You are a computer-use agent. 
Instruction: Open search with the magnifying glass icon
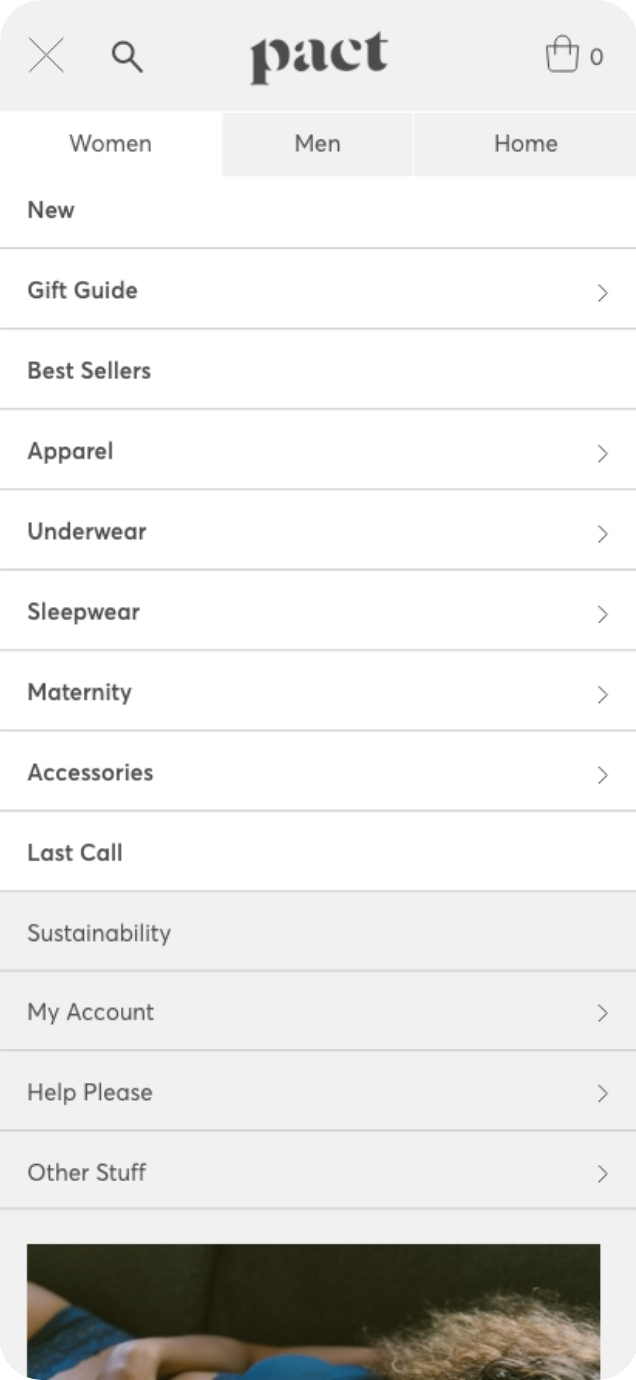coord(127,57)
